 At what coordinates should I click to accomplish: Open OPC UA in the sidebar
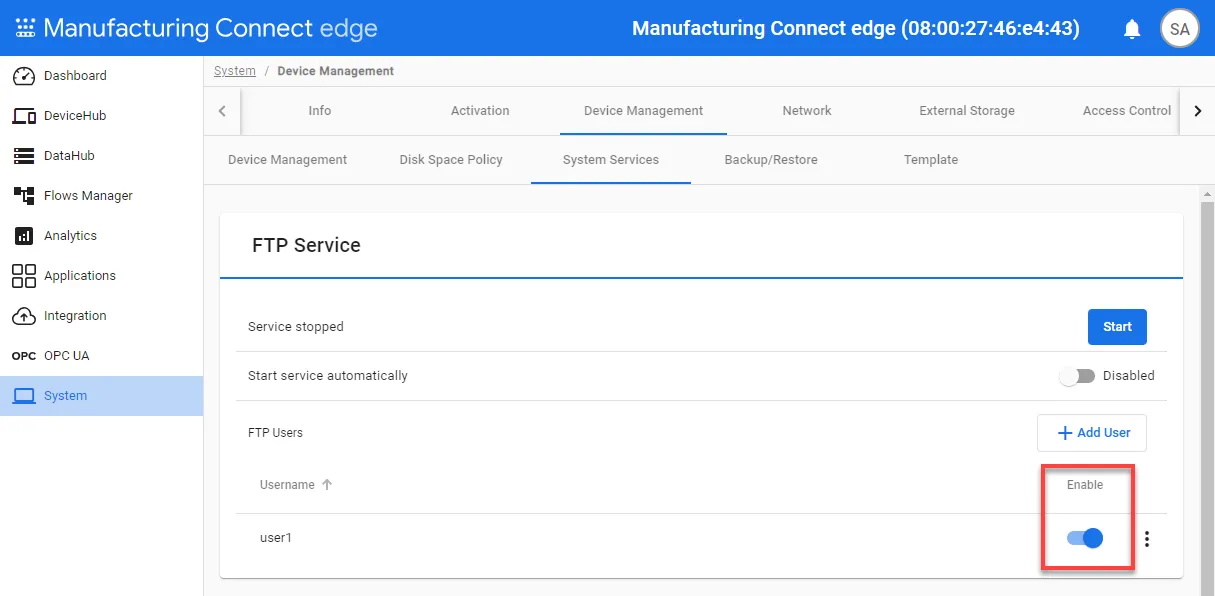point(102,356)
